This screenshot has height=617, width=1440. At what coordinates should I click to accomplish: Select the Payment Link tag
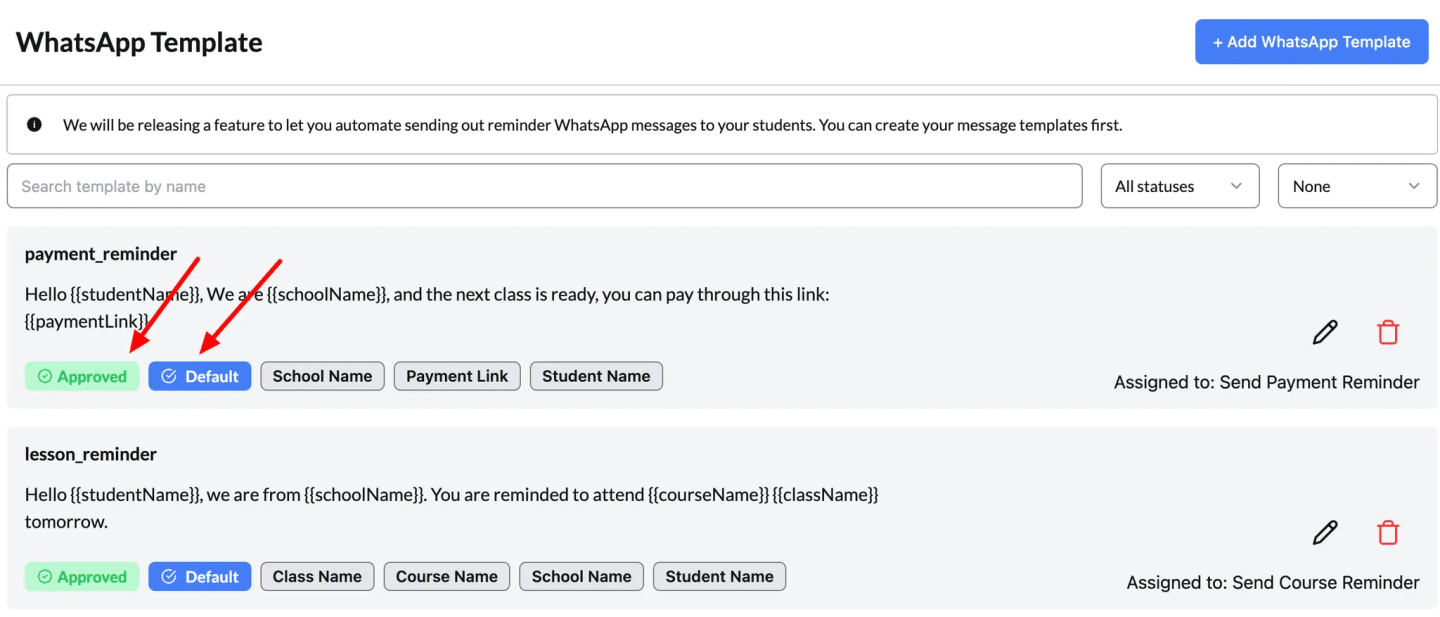click(457, 376)
